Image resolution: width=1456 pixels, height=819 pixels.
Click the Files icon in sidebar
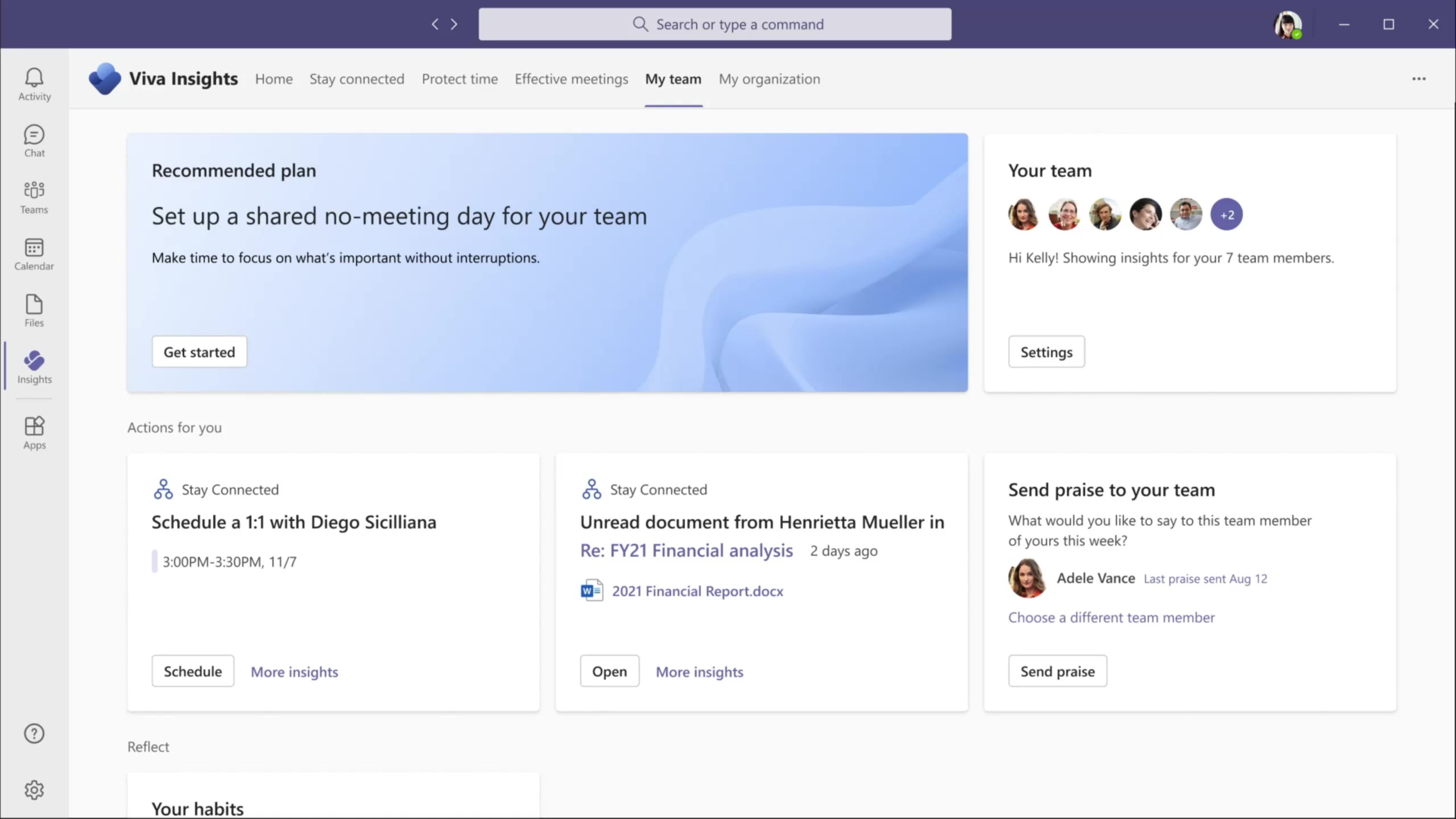(34, 311)
